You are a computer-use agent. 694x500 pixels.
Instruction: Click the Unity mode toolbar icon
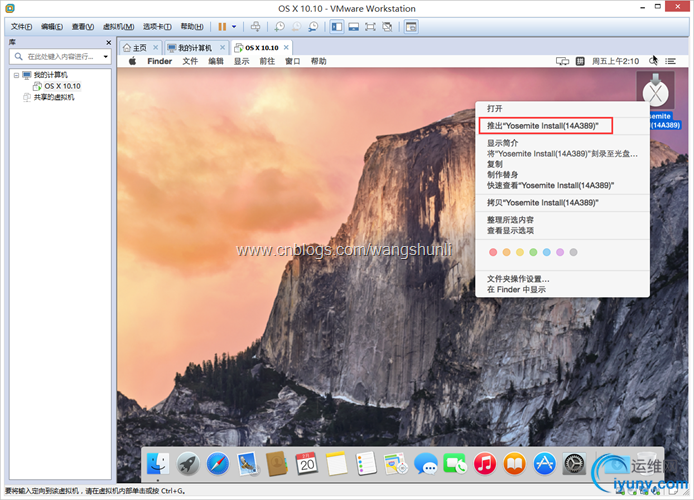point(387,27)
